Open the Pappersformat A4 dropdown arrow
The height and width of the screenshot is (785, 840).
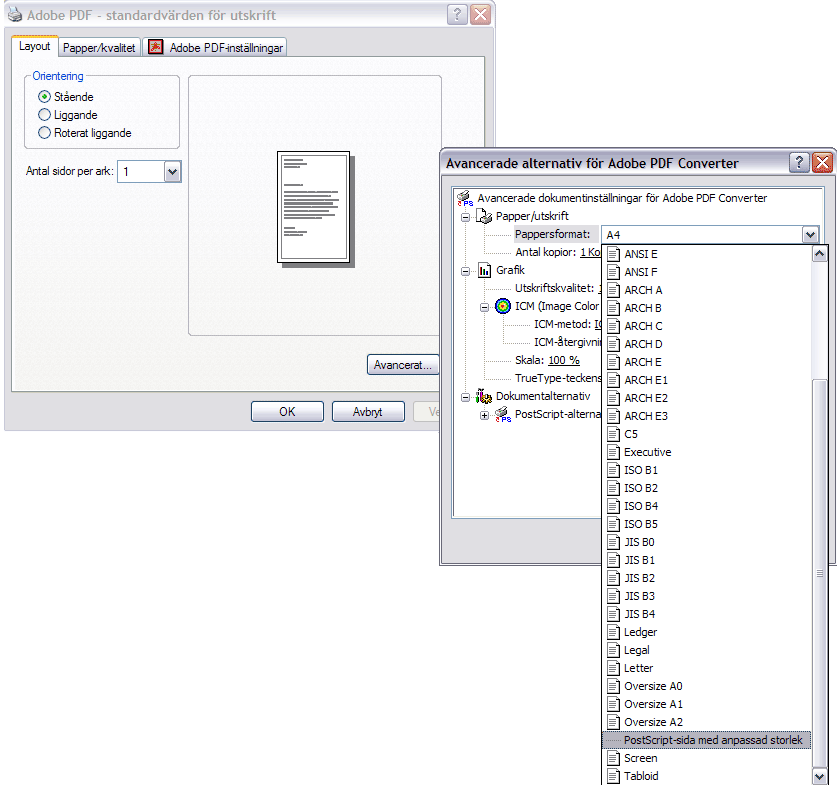[x=810, y=235]
